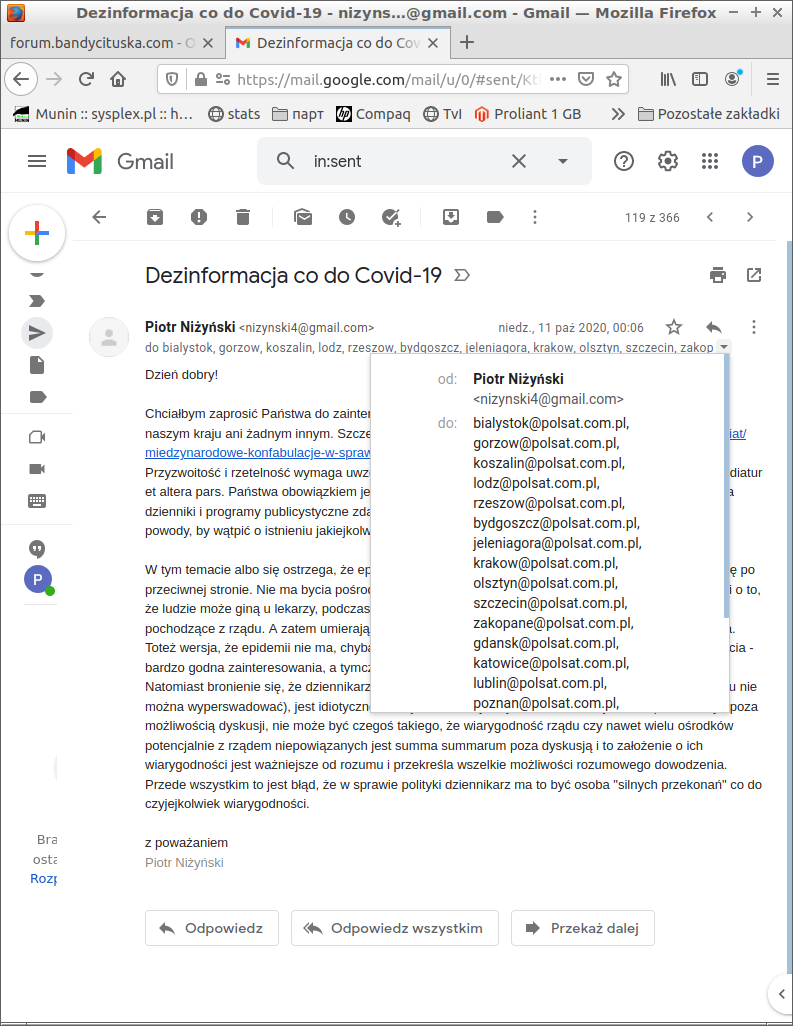Screen dimensions: 793x1026
Task: Open Hangouts chat quote icon
Action: pyautogui.click(x=37, y=549)
